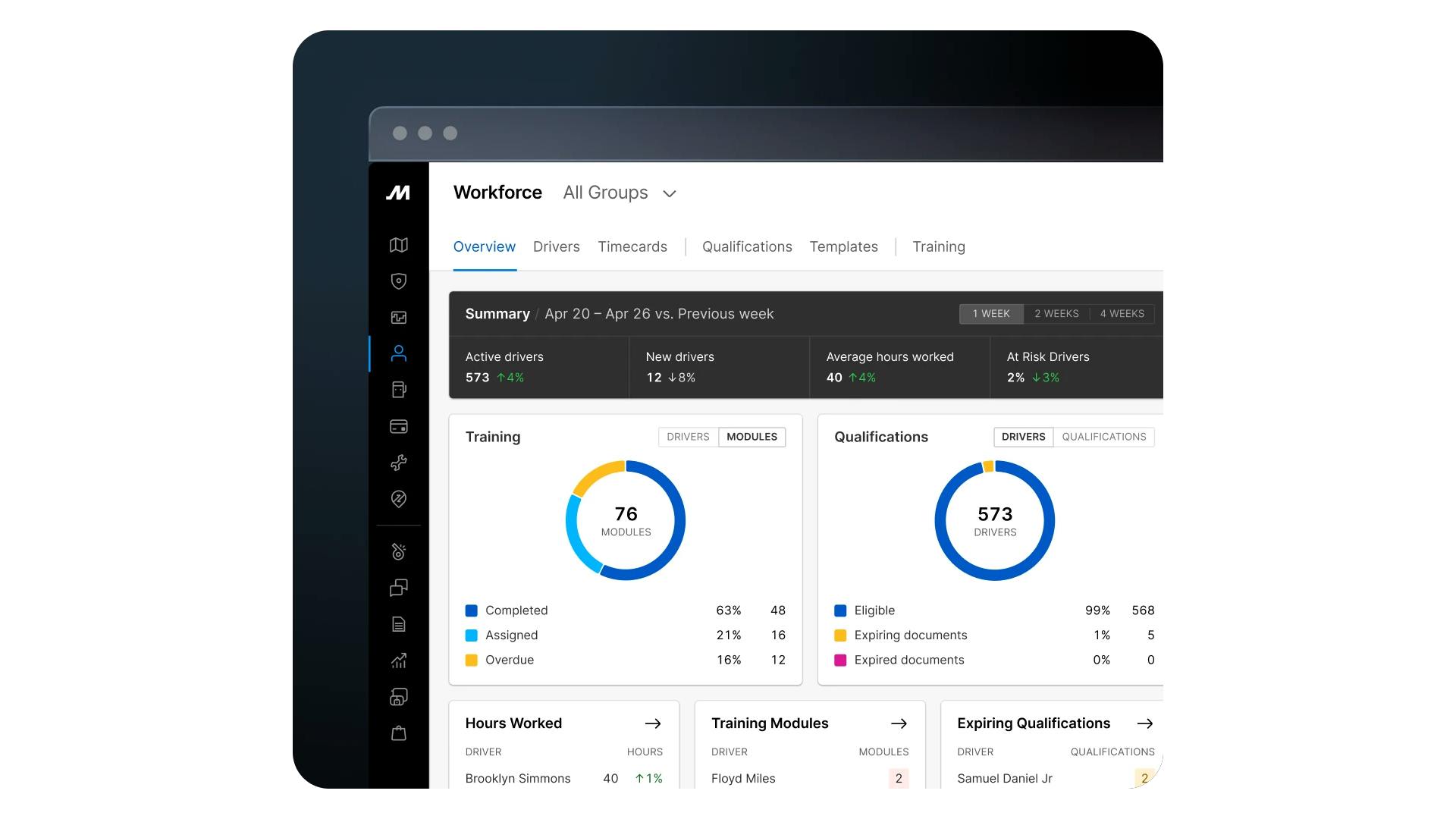Open the credit card sidebar icon

pos(398,426)
